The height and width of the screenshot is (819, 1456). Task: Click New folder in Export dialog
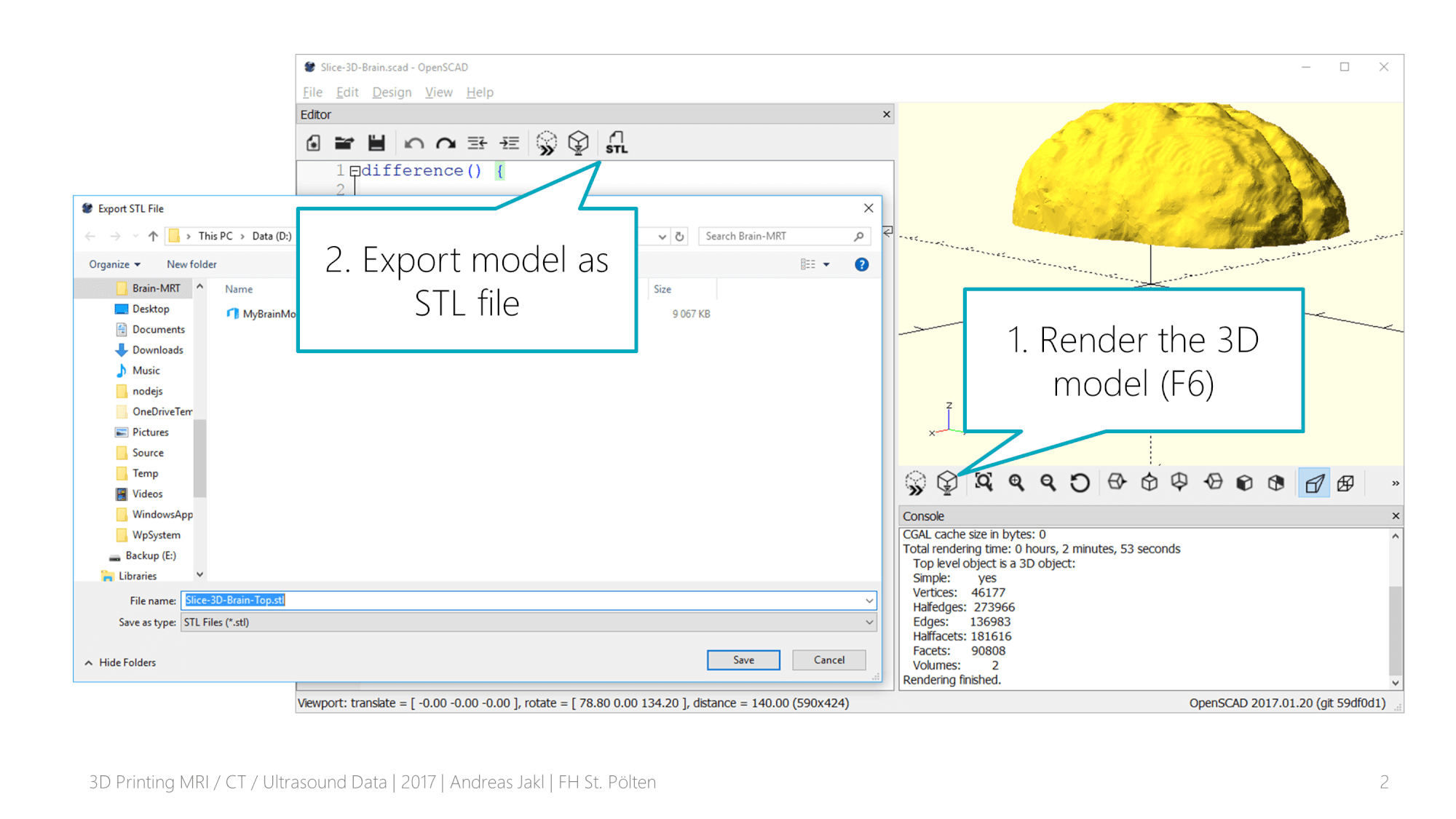pyautogui.click(x=191, y=264)
